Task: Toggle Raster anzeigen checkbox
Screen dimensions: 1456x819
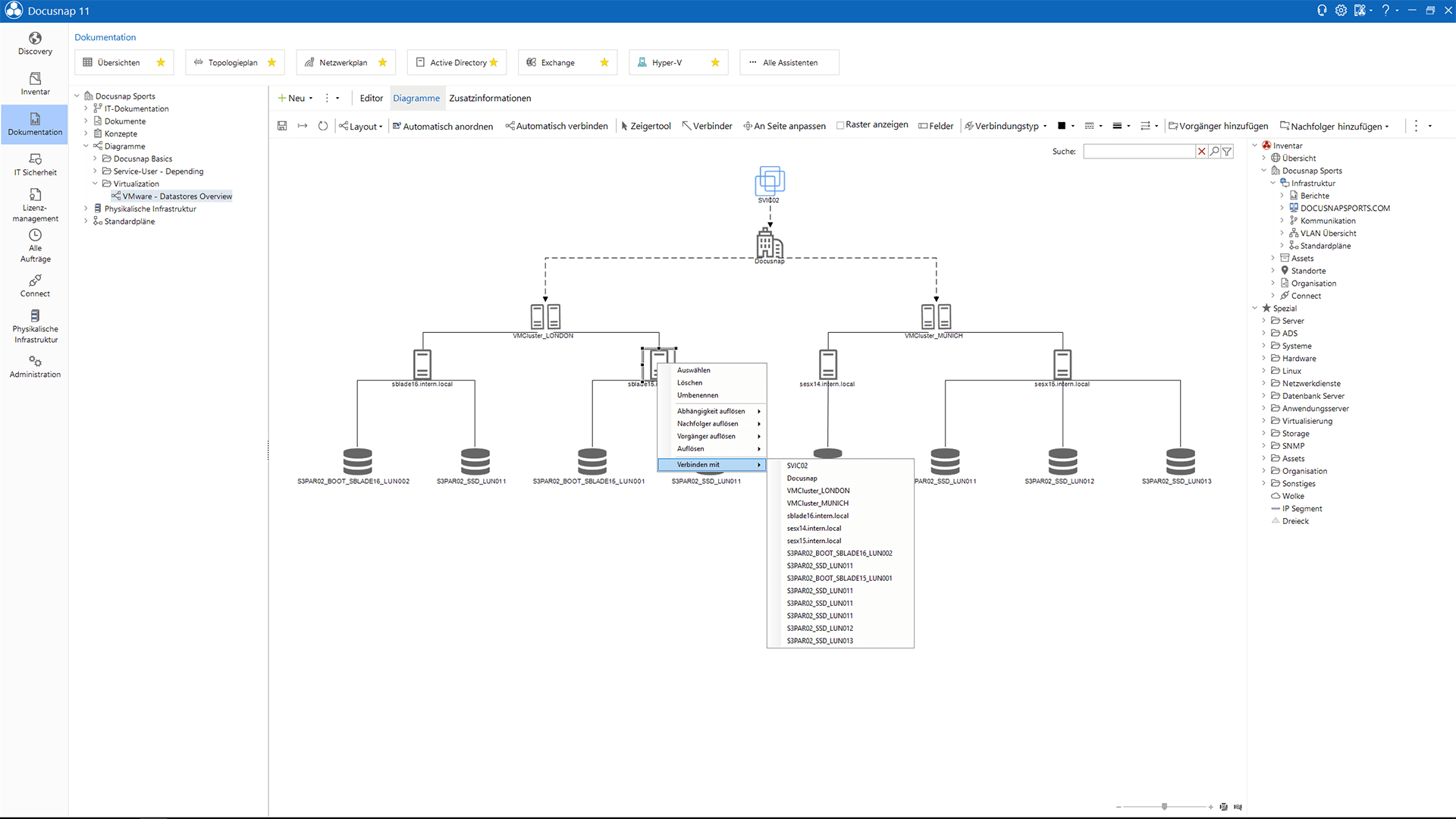Action: [840, 125]
